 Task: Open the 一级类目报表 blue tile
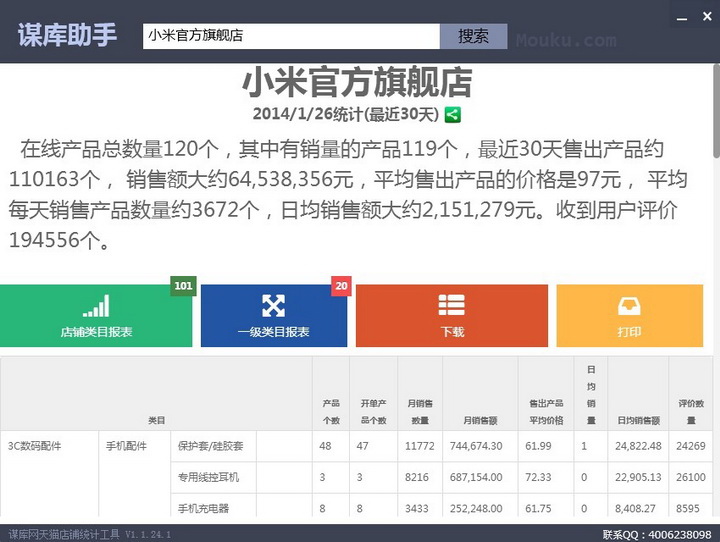(274, 316)
